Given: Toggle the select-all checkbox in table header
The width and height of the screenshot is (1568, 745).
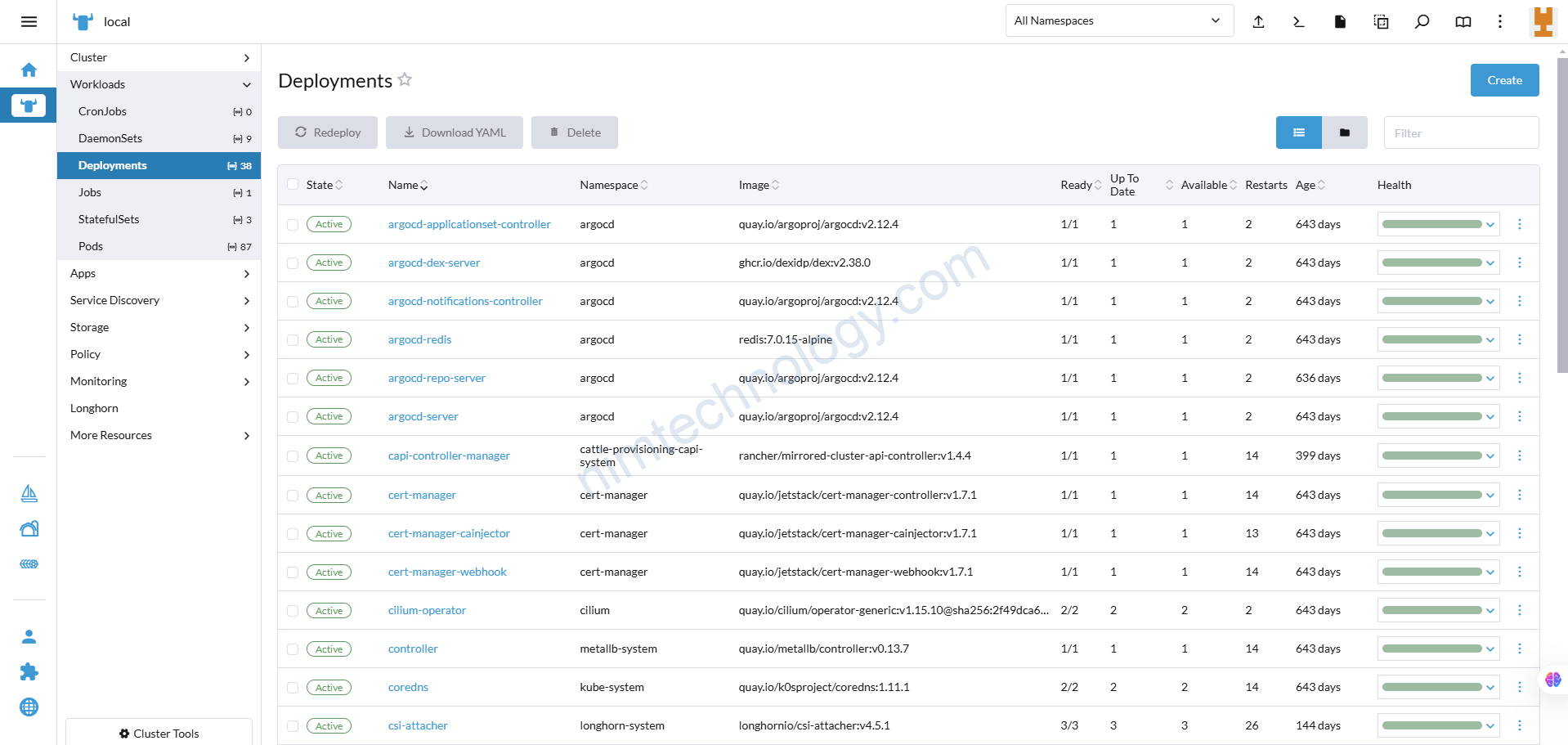Looking at the screenshot, I should [x=293, y=185].
